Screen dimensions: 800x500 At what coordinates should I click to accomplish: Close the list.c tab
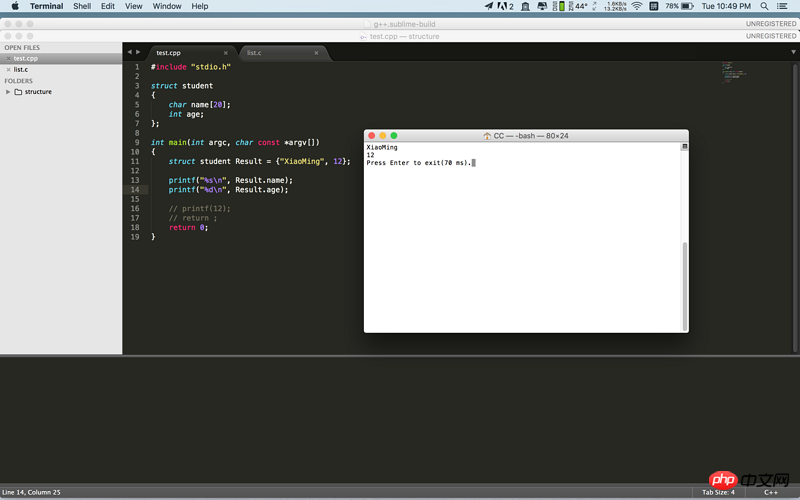316,53
